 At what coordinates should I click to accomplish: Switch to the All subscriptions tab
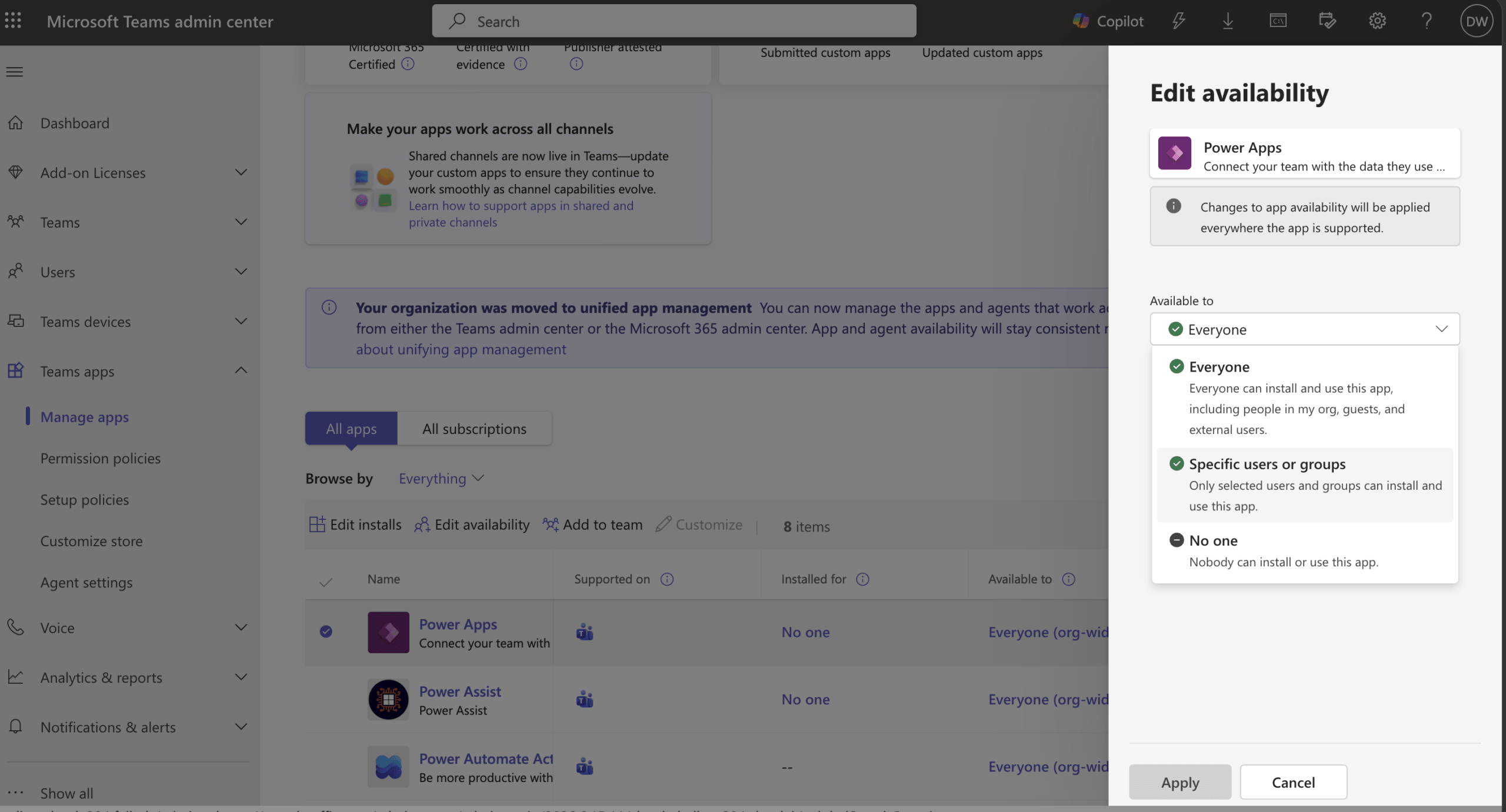(x=474, y=428)
